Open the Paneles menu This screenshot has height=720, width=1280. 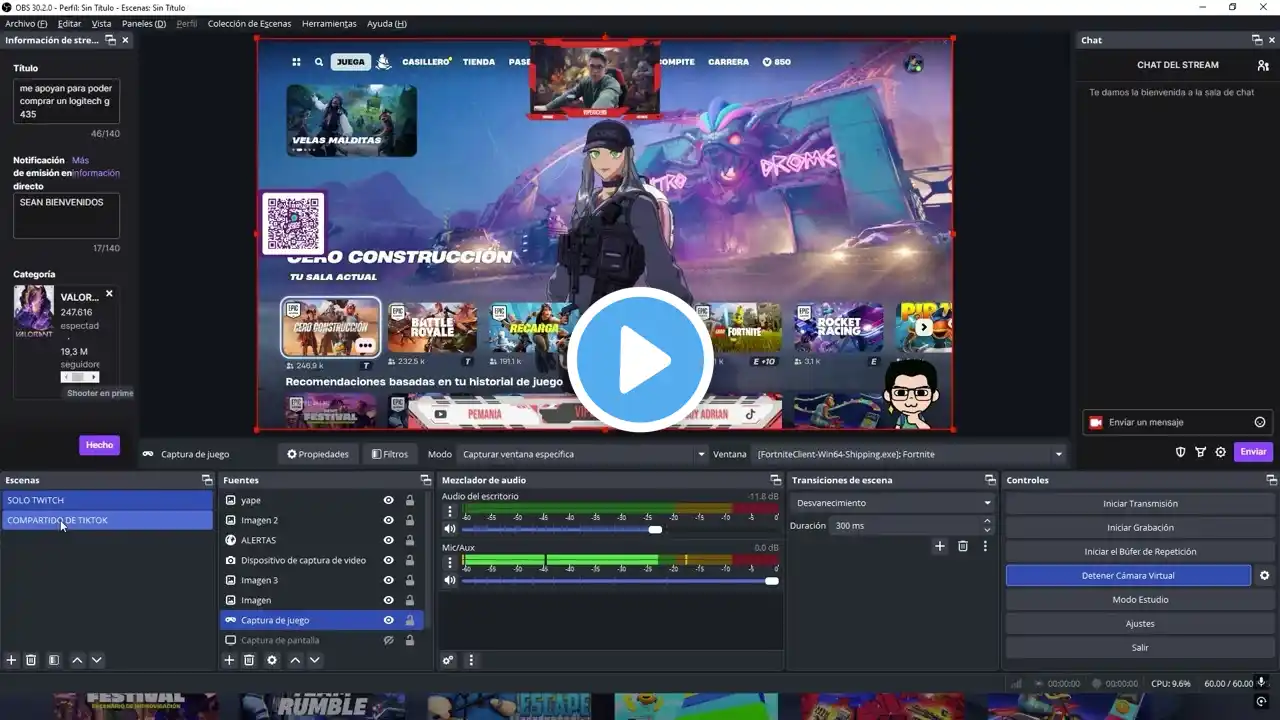point(144,23)
